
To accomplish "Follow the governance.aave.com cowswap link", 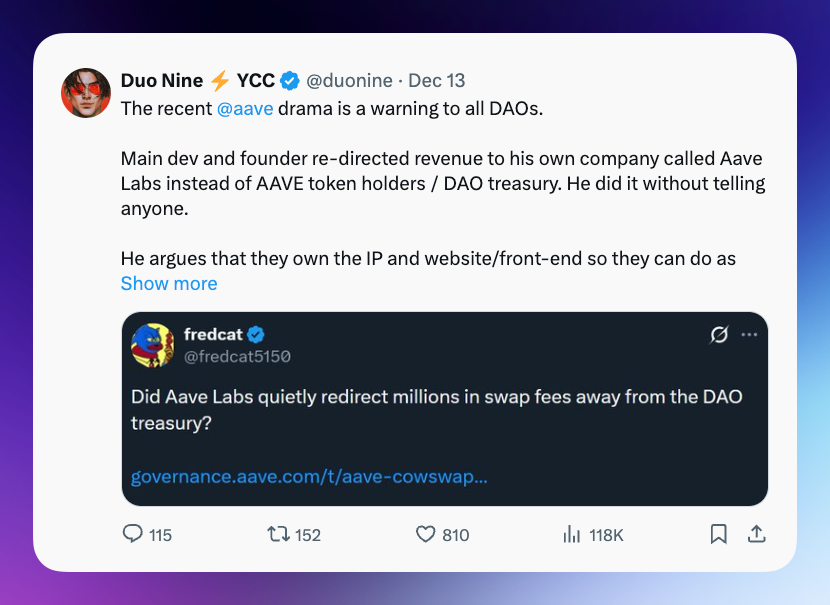I will pos(307,477).
